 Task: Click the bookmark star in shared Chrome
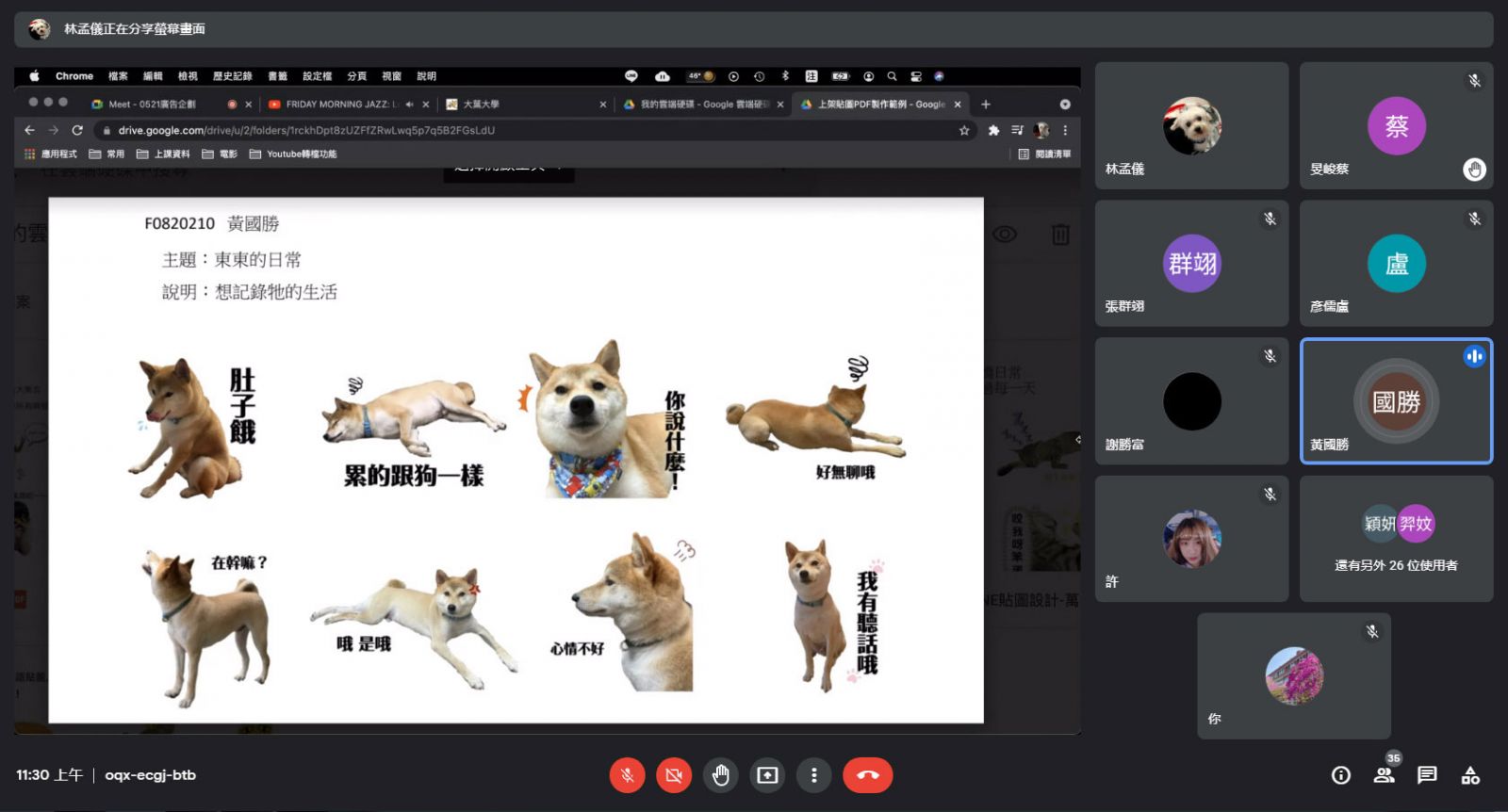click(964, 131)
